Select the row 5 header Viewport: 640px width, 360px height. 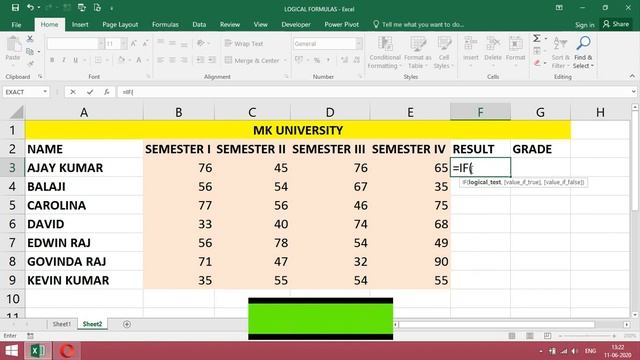click(12, 205)
